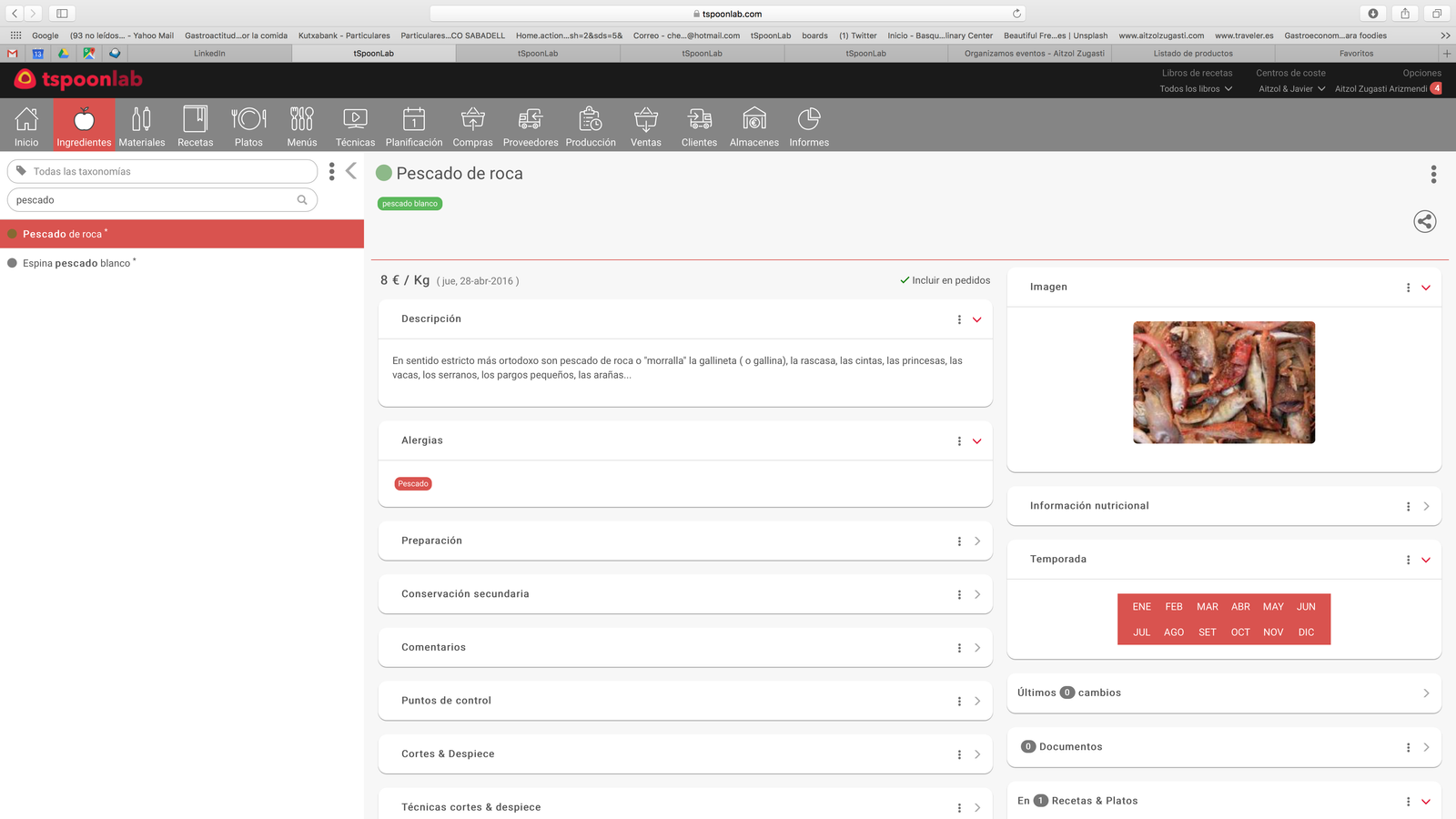Viewport: 1456px width, 819px height.
Task: Select Espina pescado blanco in the list
Action: pyautogui.click(x=76, y=263)
